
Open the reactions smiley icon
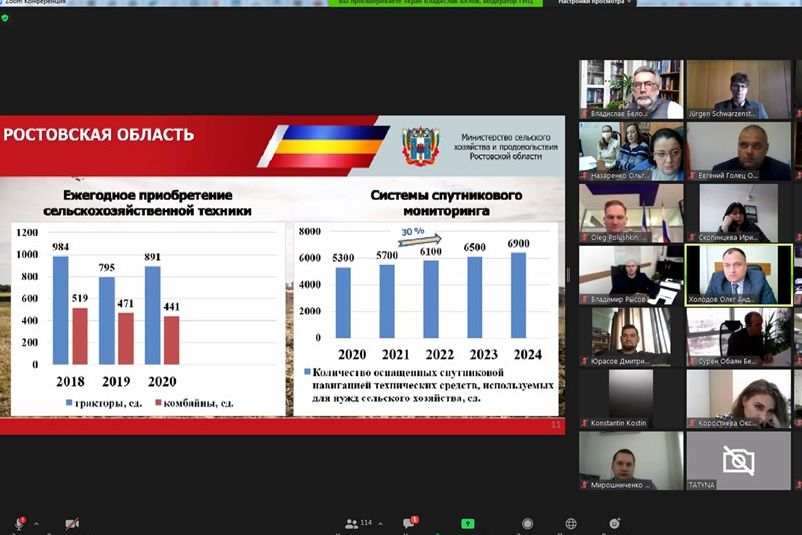pyautogui.click(x=614, y=523)
